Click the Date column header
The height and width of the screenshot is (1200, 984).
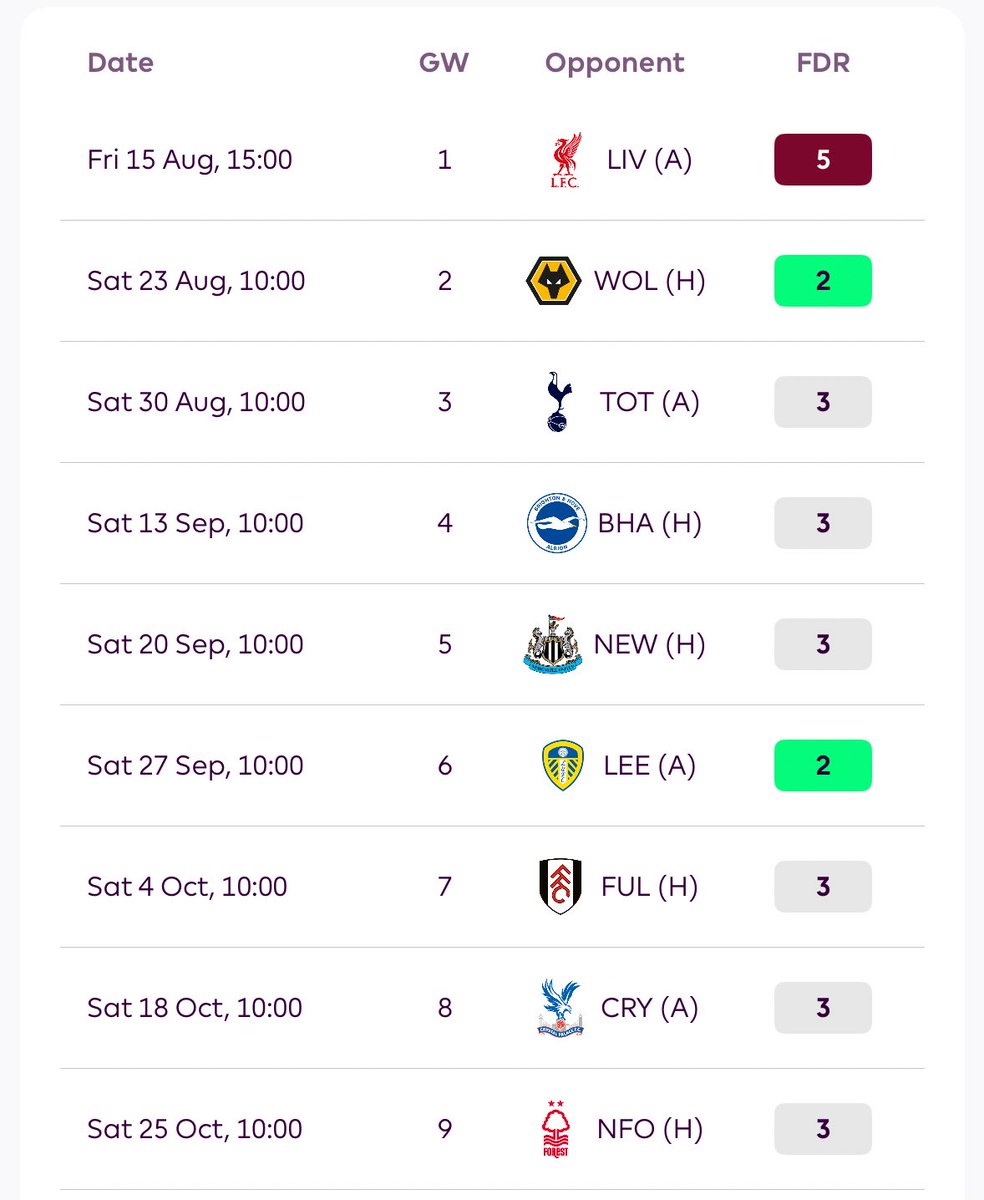pos(122,63)
